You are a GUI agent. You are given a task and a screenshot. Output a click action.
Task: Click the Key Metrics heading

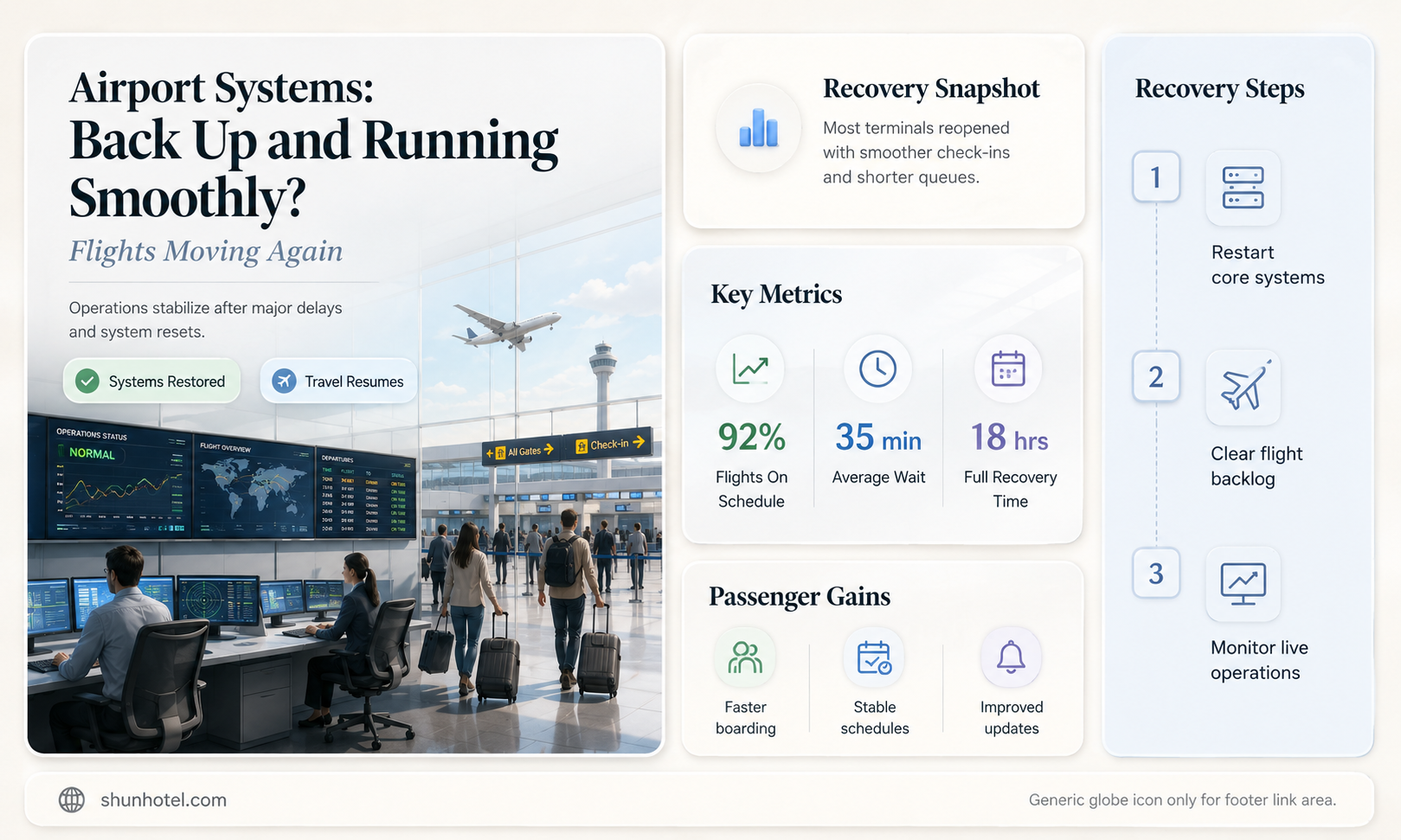click(x=776, y=294)
